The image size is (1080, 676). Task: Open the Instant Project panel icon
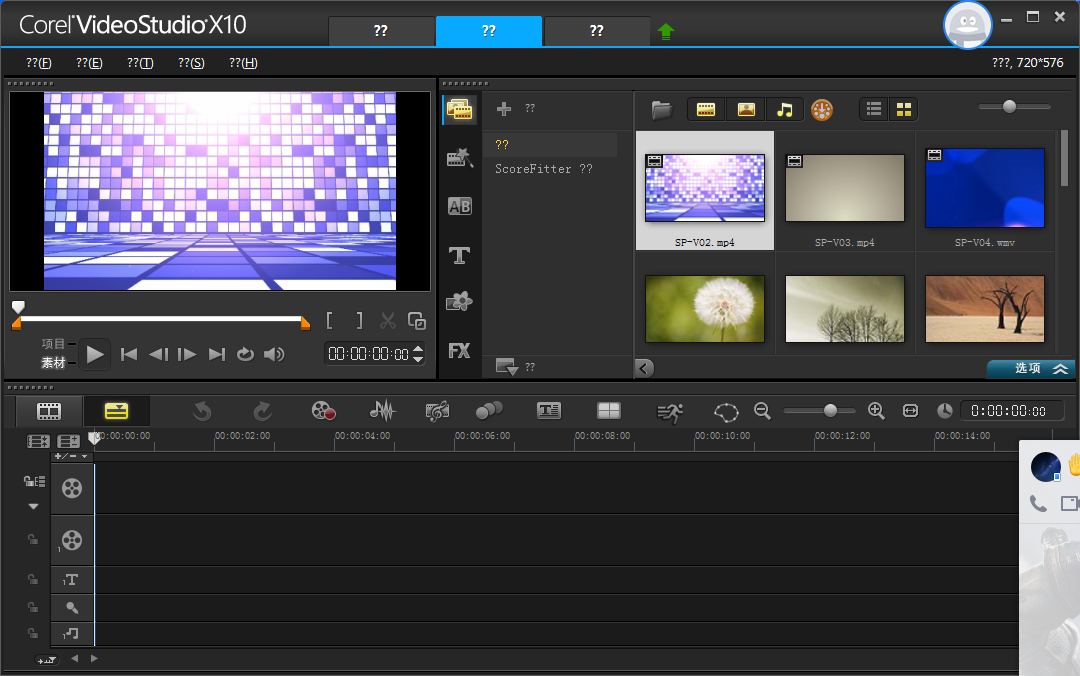coord(459,158)
